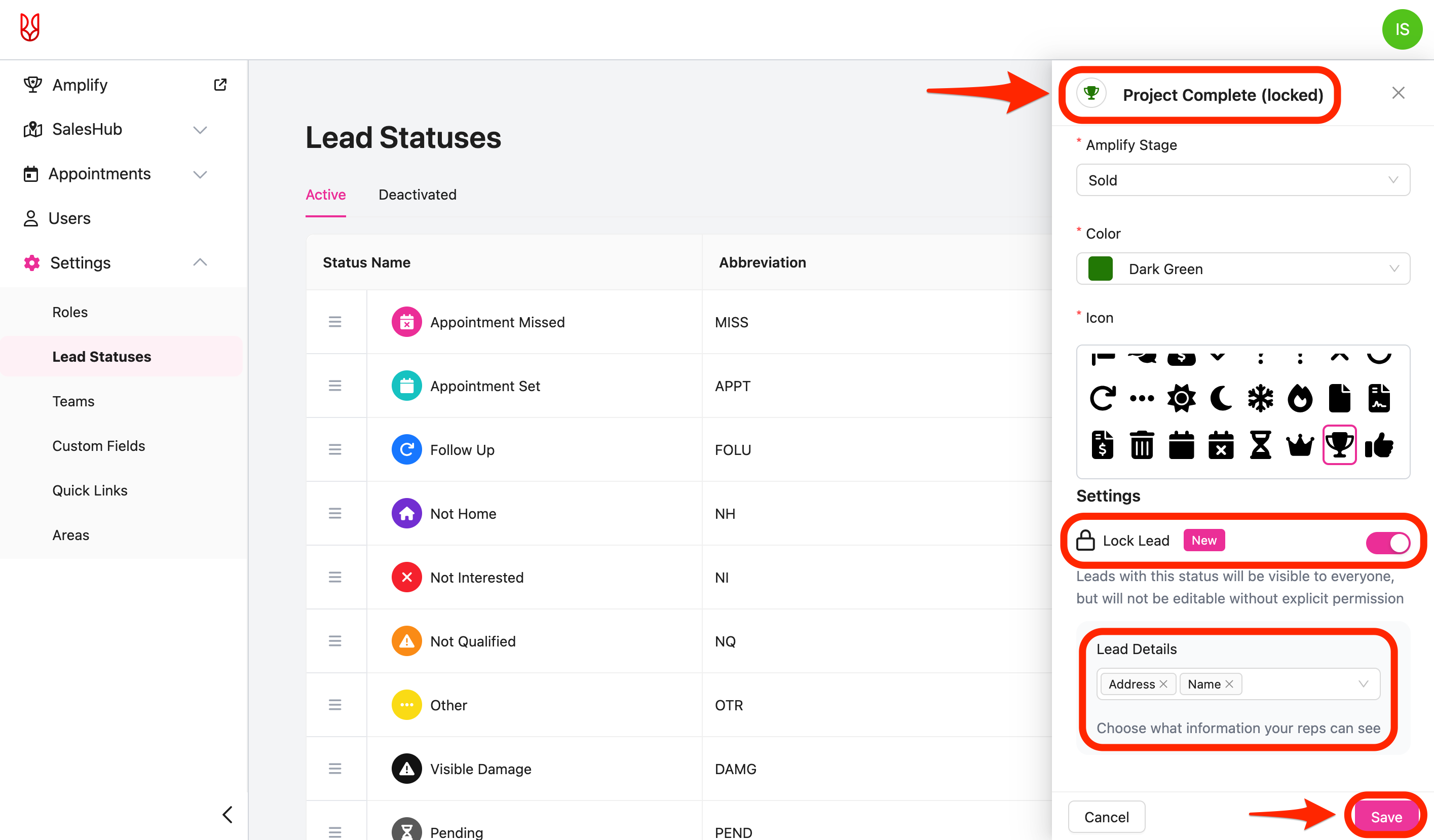This screenshot has height=840, width=1434.
Task: Open the Amplify Stage dropdown
Action: 1242,180
